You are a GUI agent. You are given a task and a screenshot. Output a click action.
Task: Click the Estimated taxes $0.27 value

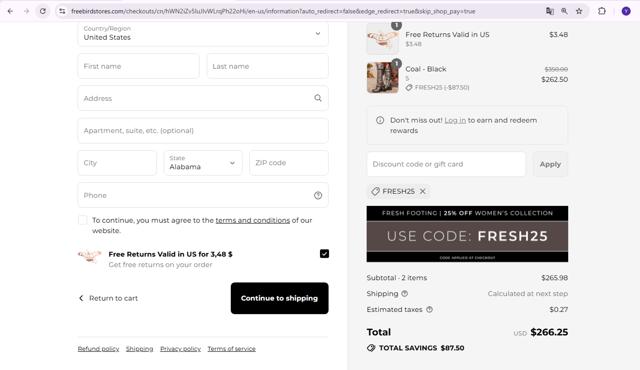point(558,310)
